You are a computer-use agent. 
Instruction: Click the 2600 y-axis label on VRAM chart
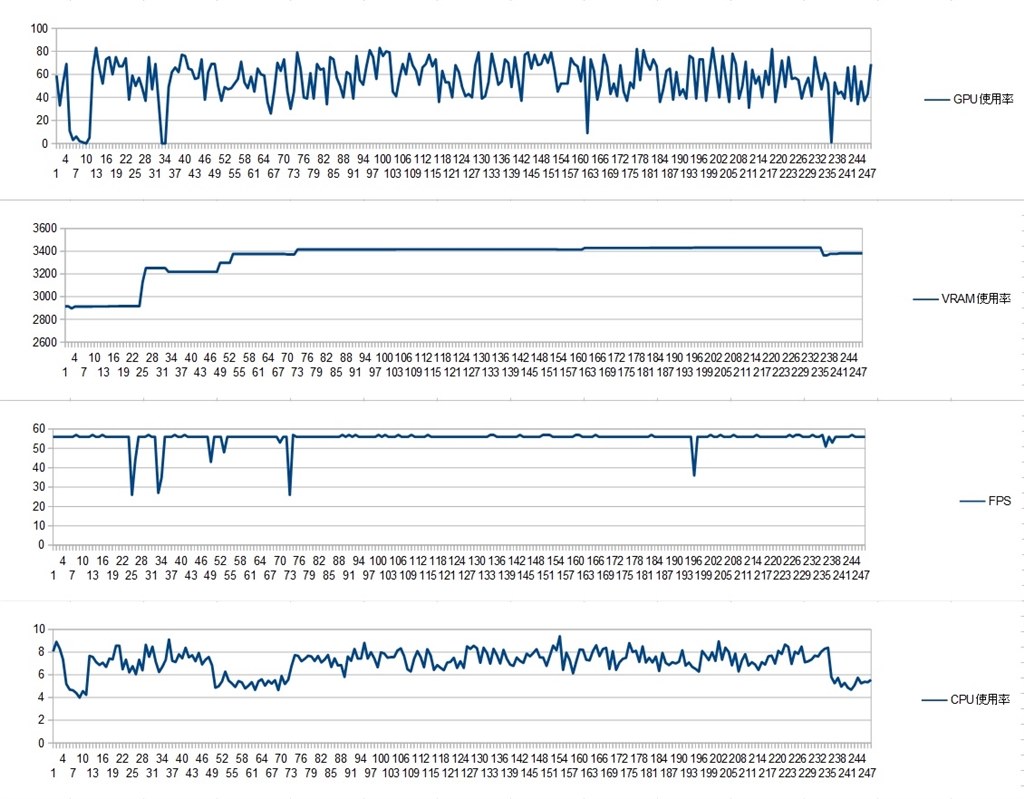point(45,342)
